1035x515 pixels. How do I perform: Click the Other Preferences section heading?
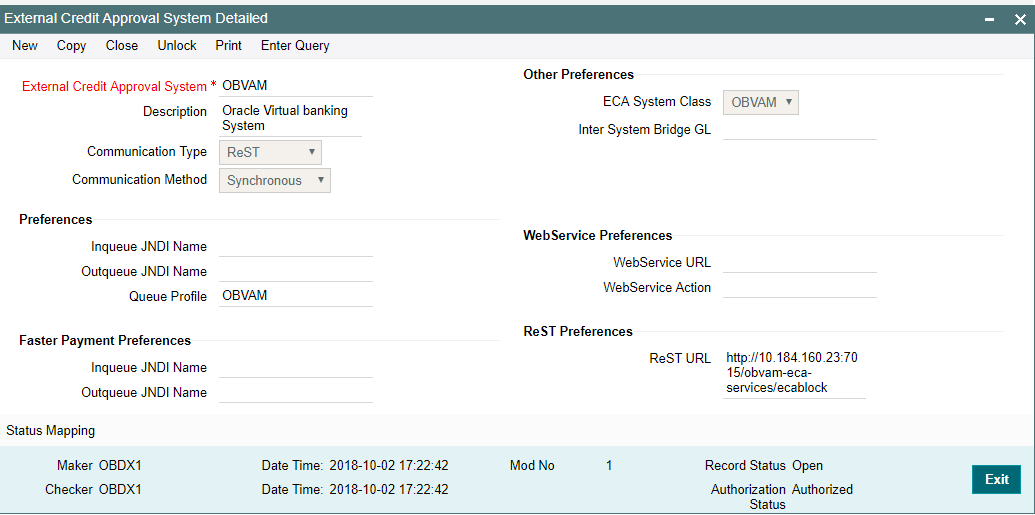click(x=579, y=75)
